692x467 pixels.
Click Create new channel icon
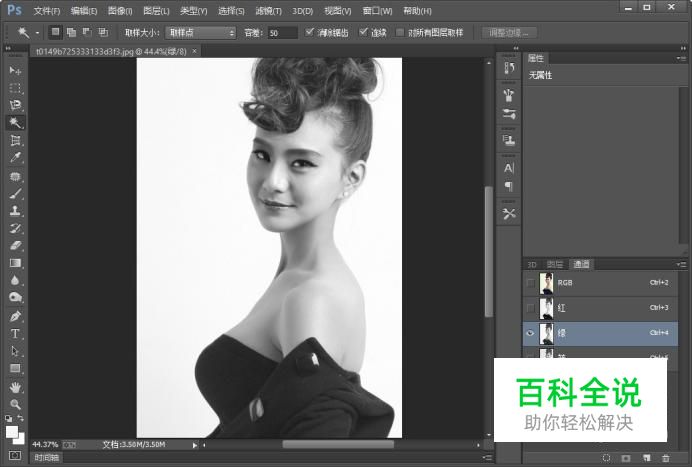coord(646,458)
